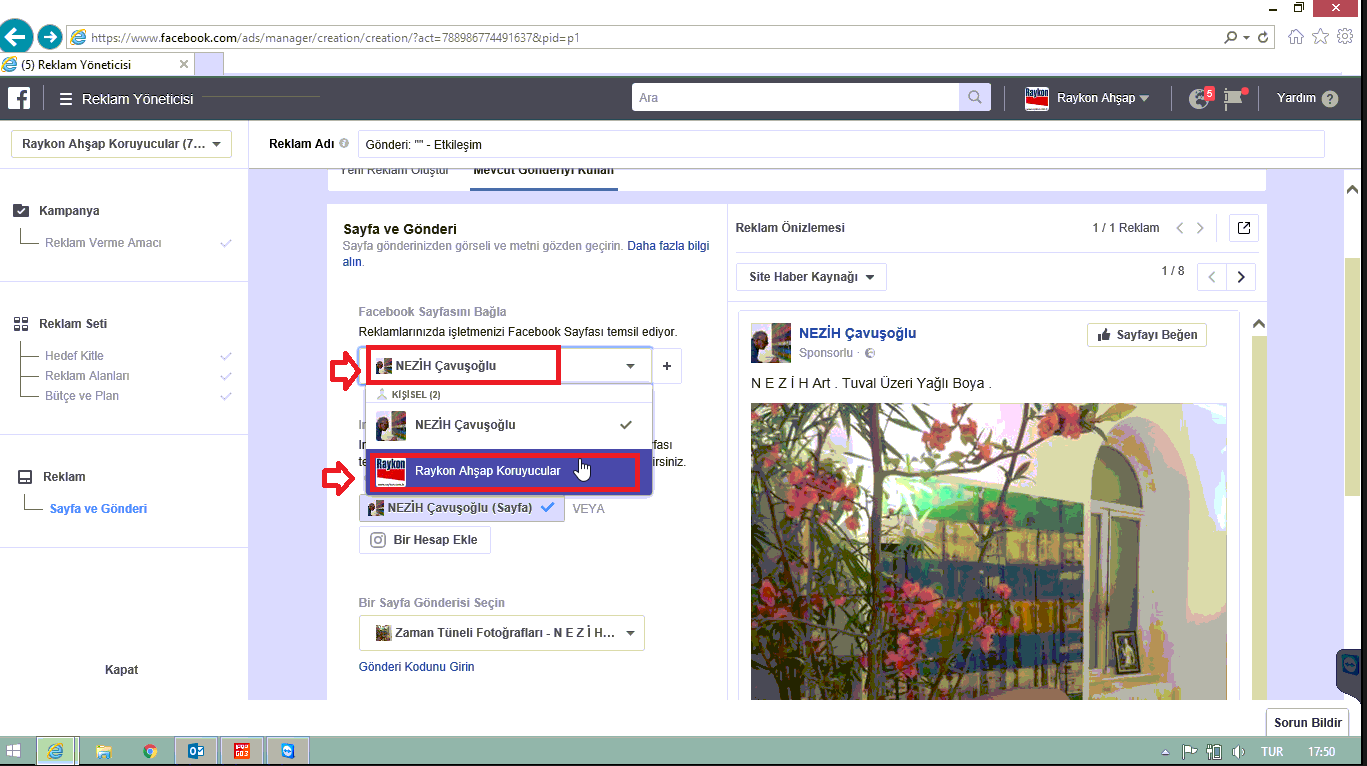
Task: Open the Zaman Tüneli Fotoğrafları post dropdown
Action: (502, 633)
